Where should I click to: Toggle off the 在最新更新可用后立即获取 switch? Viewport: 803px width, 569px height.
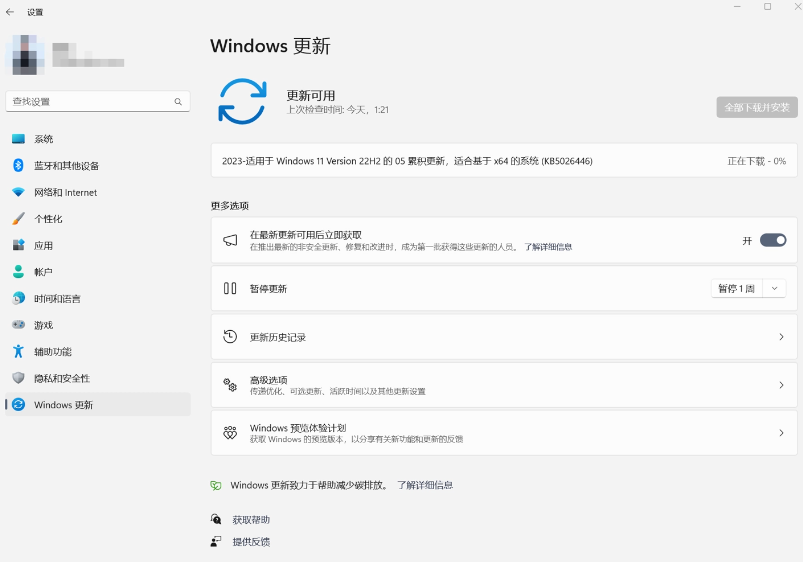pos(773,240)
